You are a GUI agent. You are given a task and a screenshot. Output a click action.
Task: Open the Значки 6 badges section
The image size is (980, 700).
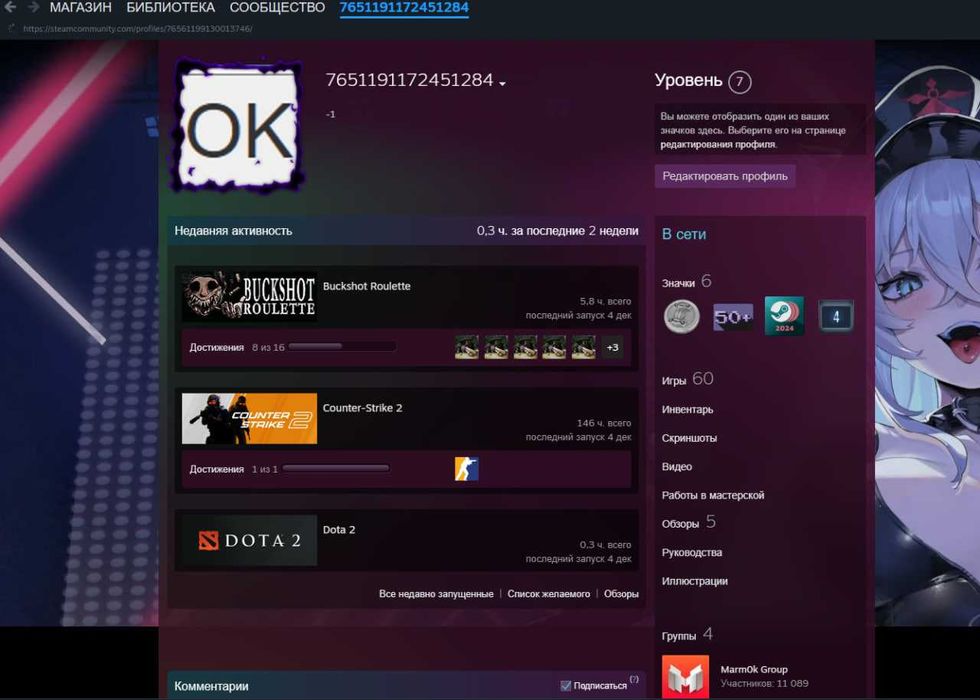(686, 282)
